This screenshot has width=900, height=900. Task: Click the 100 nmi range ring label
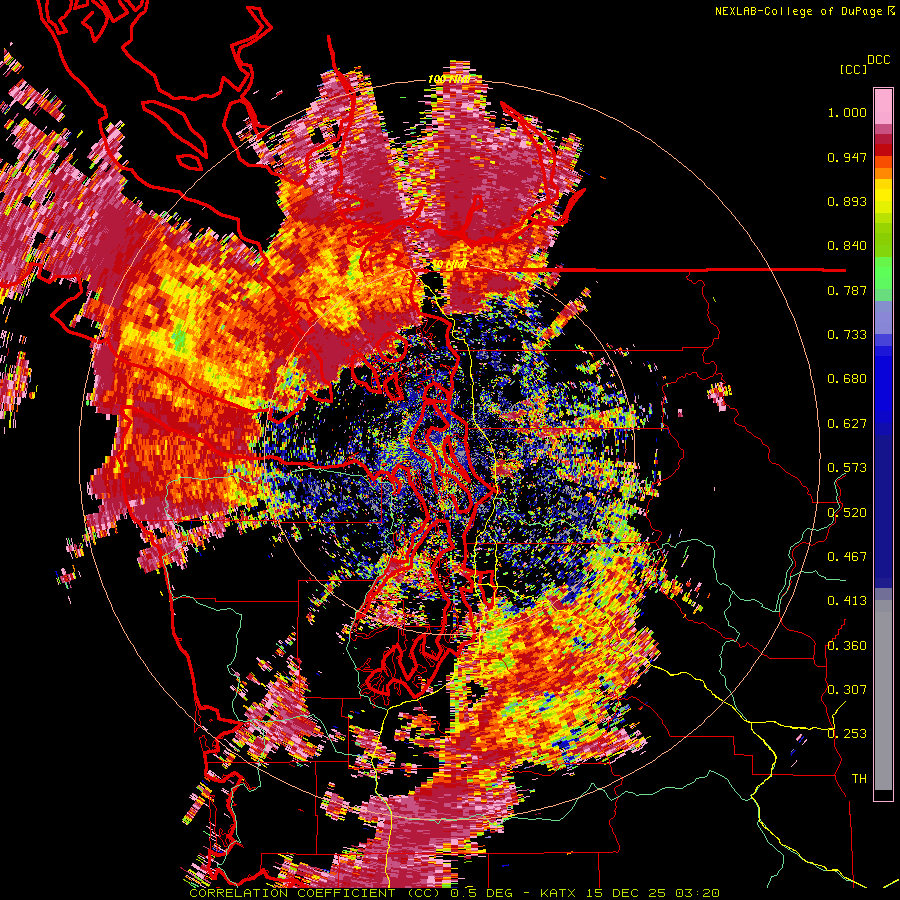coord(448,79)
